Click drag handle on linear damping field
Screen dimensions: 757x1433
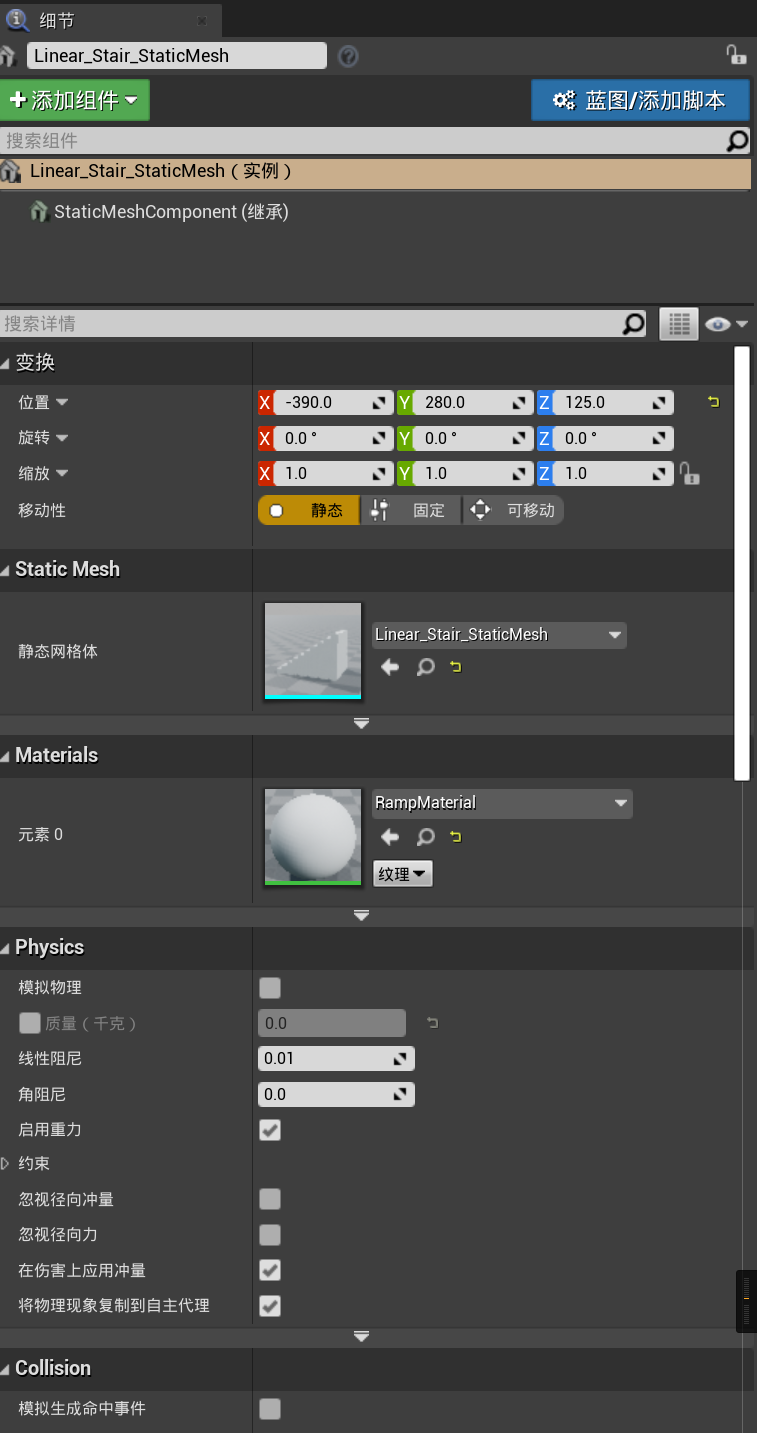pos(400,1059)
